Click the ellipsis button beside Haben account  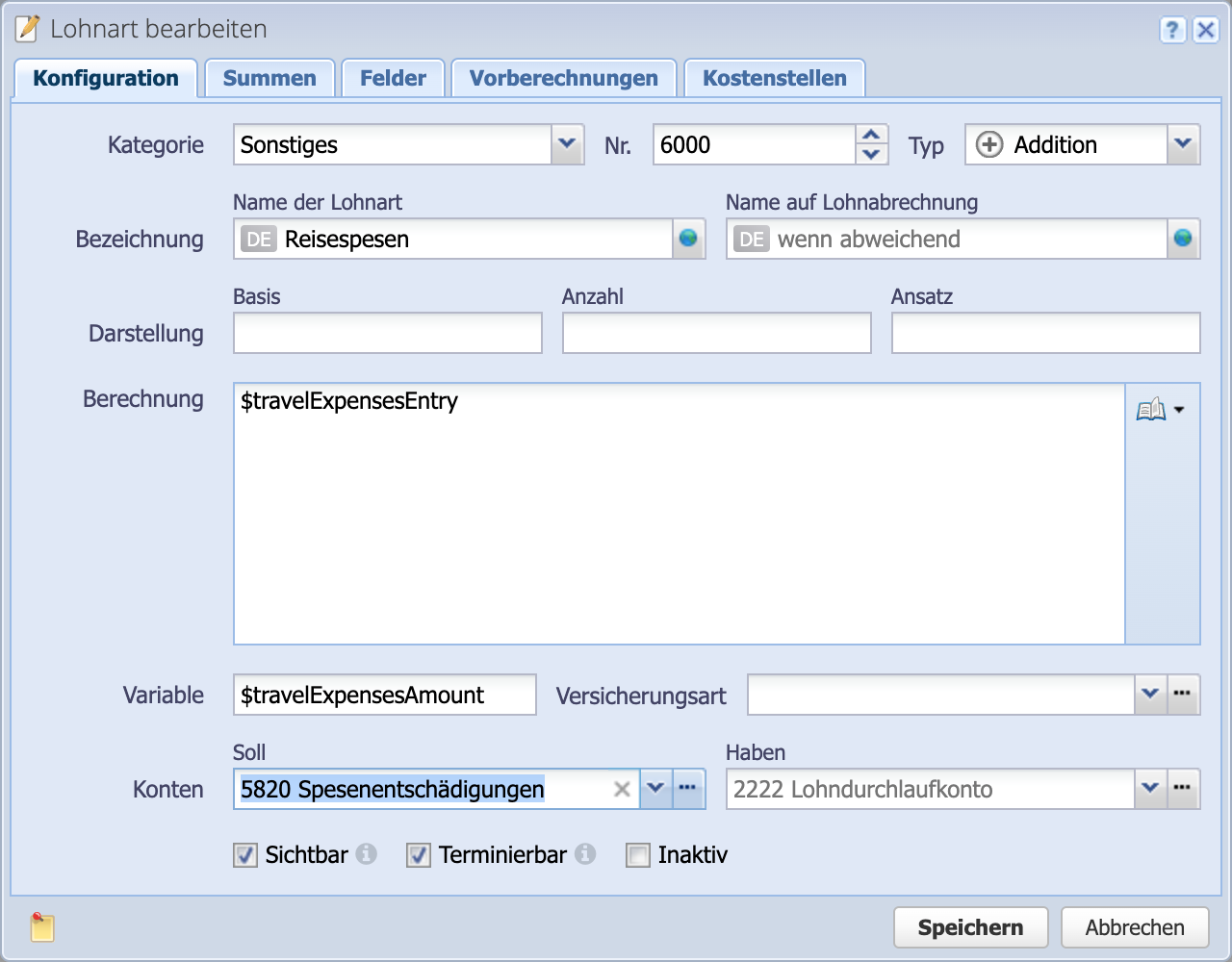pos(1183,789)
